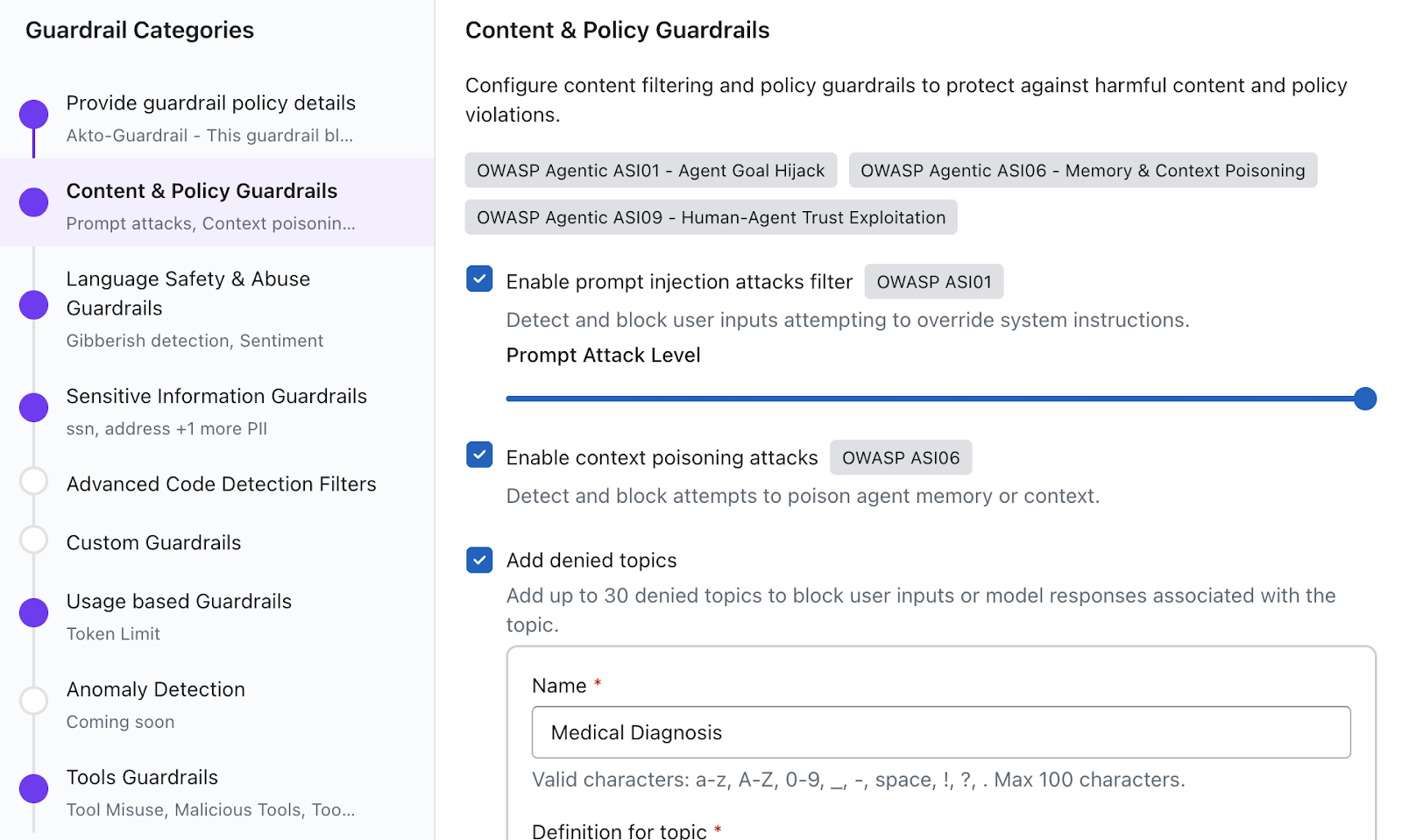The height and width of the screenshot is (840, 1402).
Task: Click the OWASP Agentic ASI01 Agent Goal Hijack tag
Action: click(650, 171)
